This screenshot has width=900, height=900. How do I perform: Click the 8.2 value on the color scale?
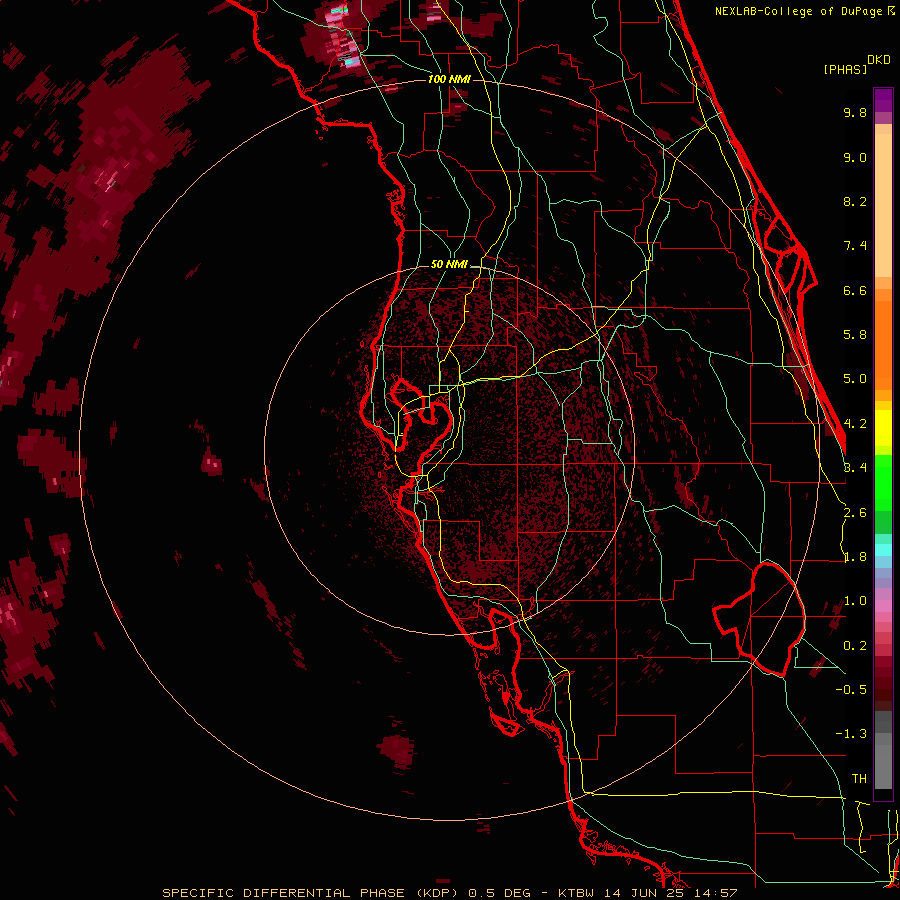click(855, 201)
